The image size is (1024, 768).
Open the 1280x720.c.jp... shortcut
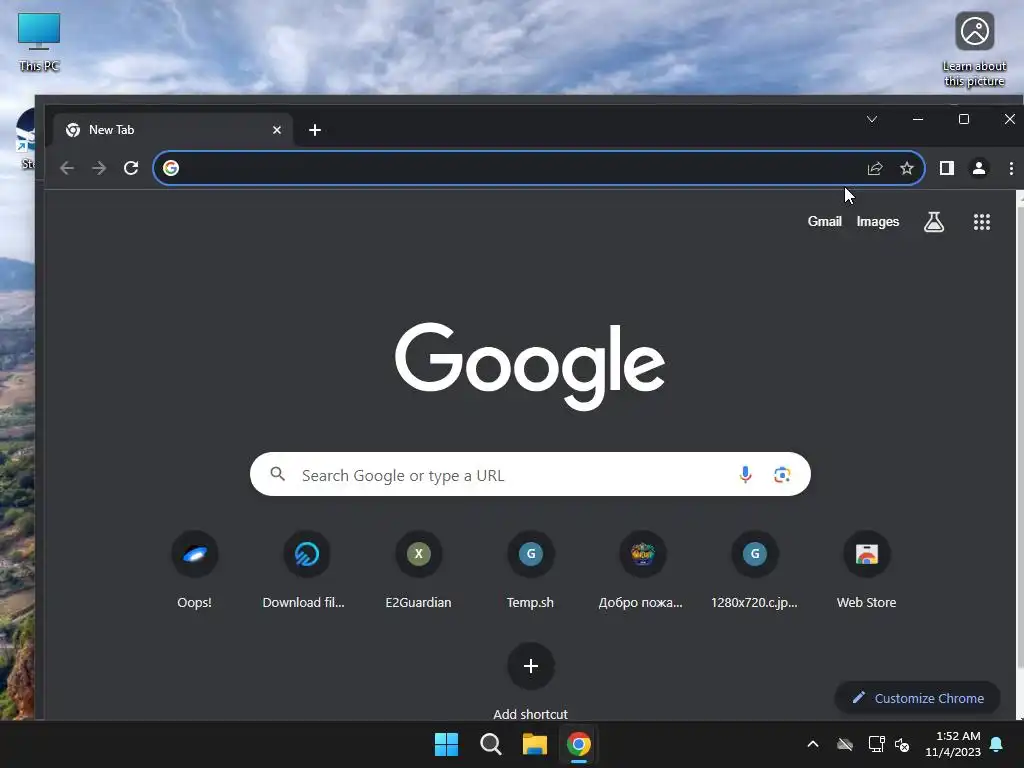pyautogui.click(x=755, y=571)
